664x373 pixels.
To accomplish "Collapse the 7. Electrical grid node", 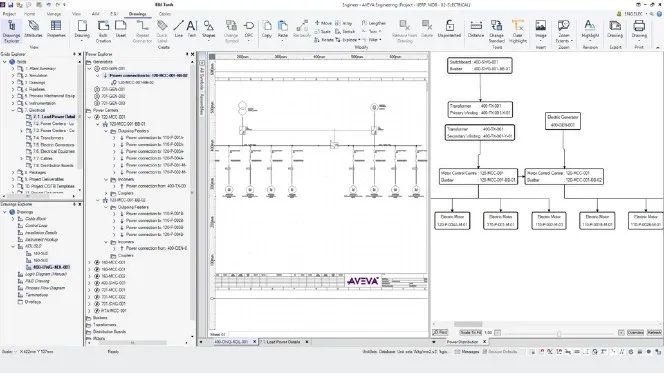I will (13, 110).
